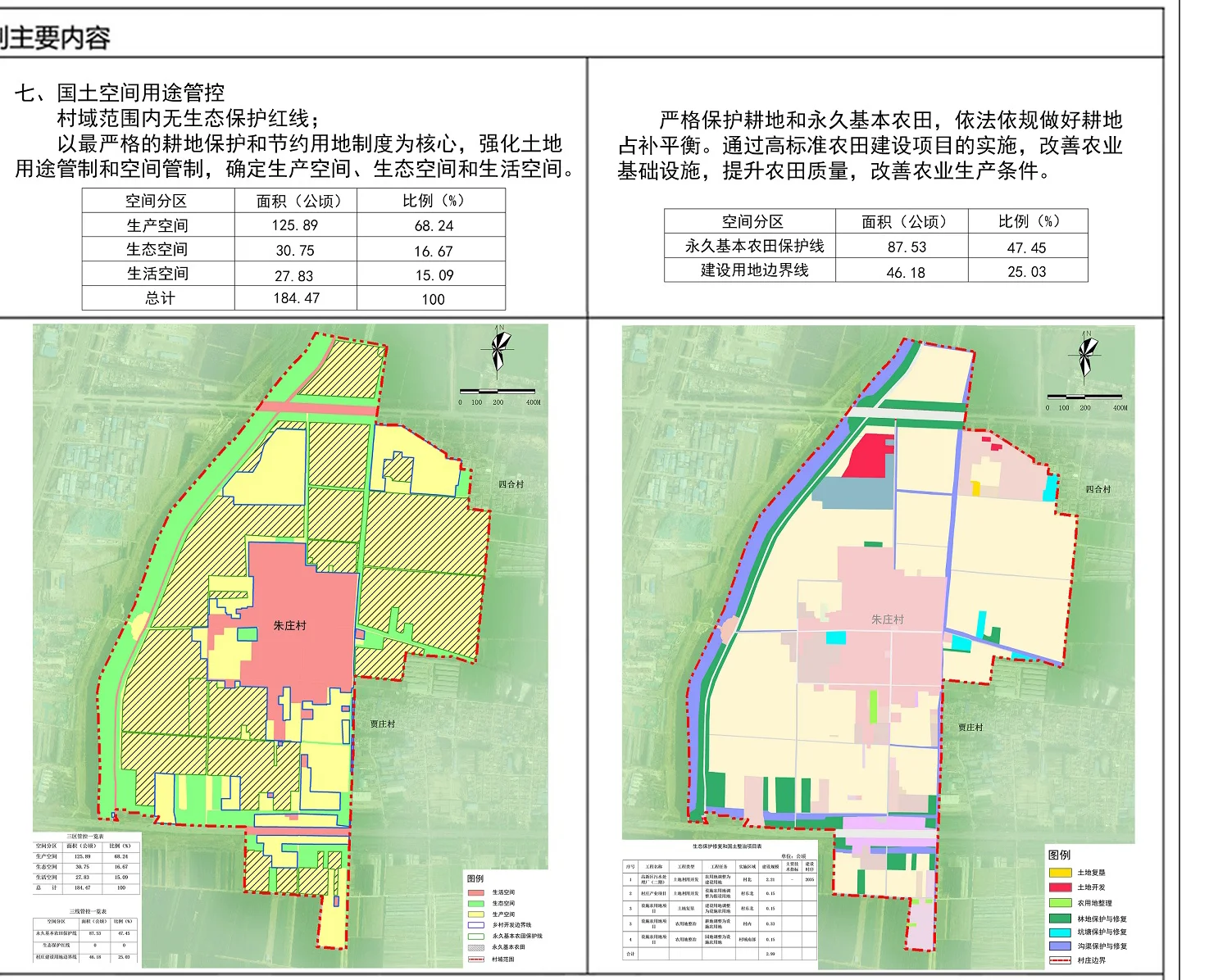
Task: Click the 七、国土空间用途管控 heading
Action: [x=120, y=93]
